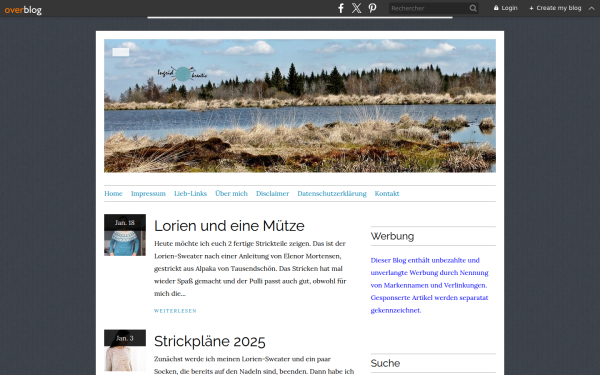
Task: Open the Jan. 18 sweater thumbnail
Action: (125, 235)
